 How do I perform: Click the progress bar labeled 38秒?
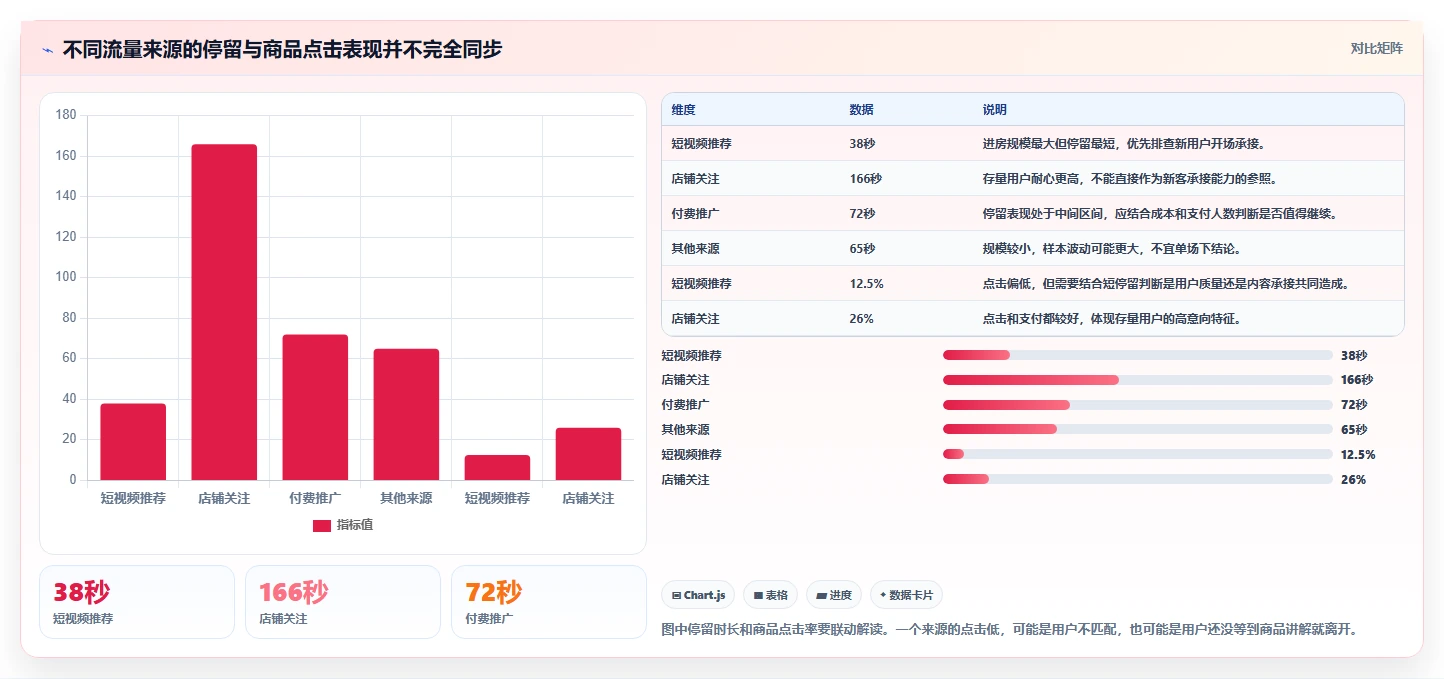click(x=1138, y=355)
